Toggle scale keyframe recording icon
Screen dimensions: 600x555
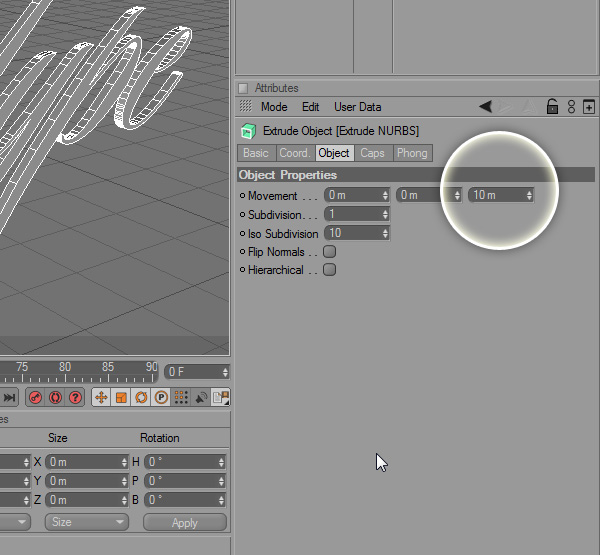point(121,397)
